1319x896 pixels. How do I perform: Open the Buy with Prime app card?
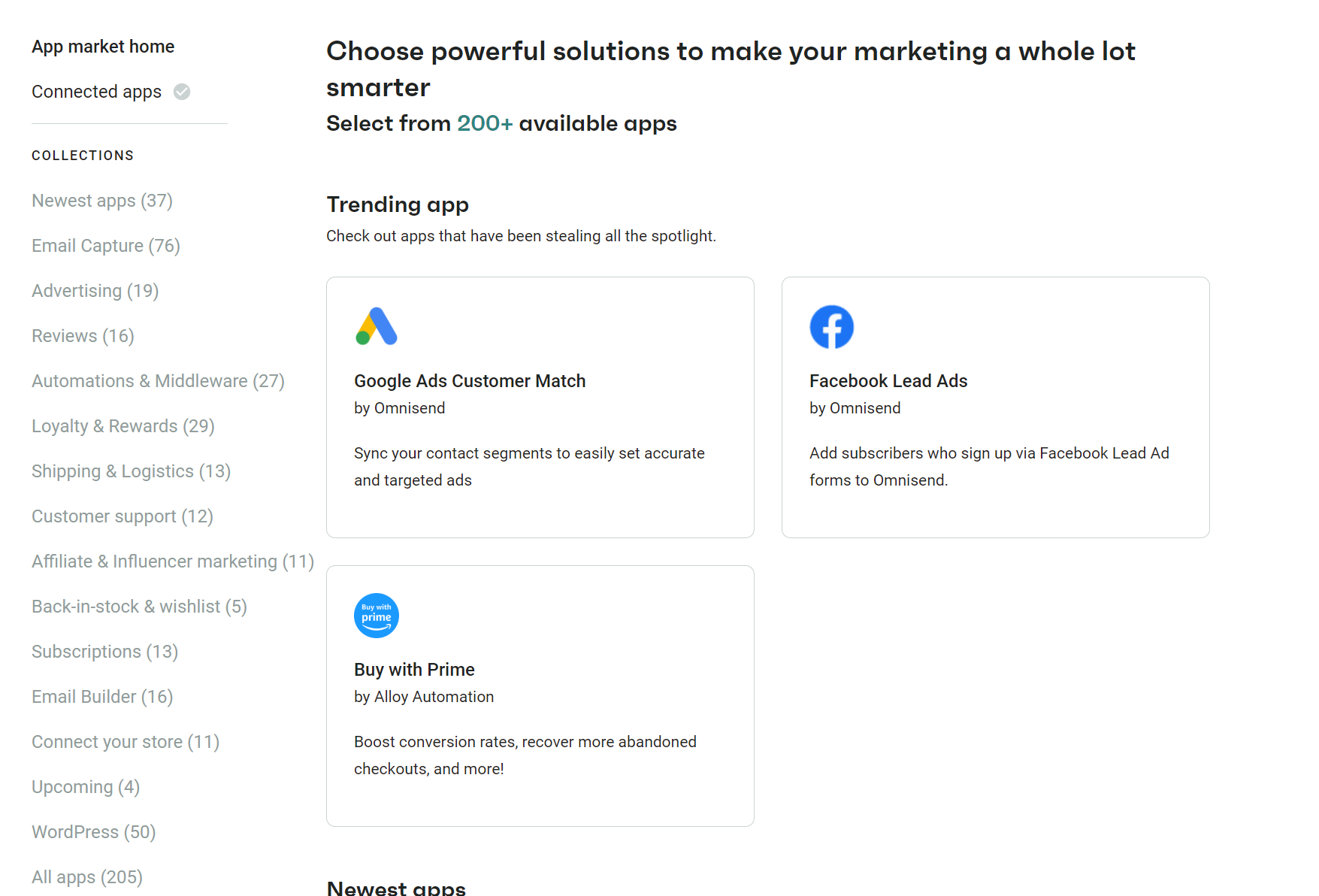tap(540, 695)
